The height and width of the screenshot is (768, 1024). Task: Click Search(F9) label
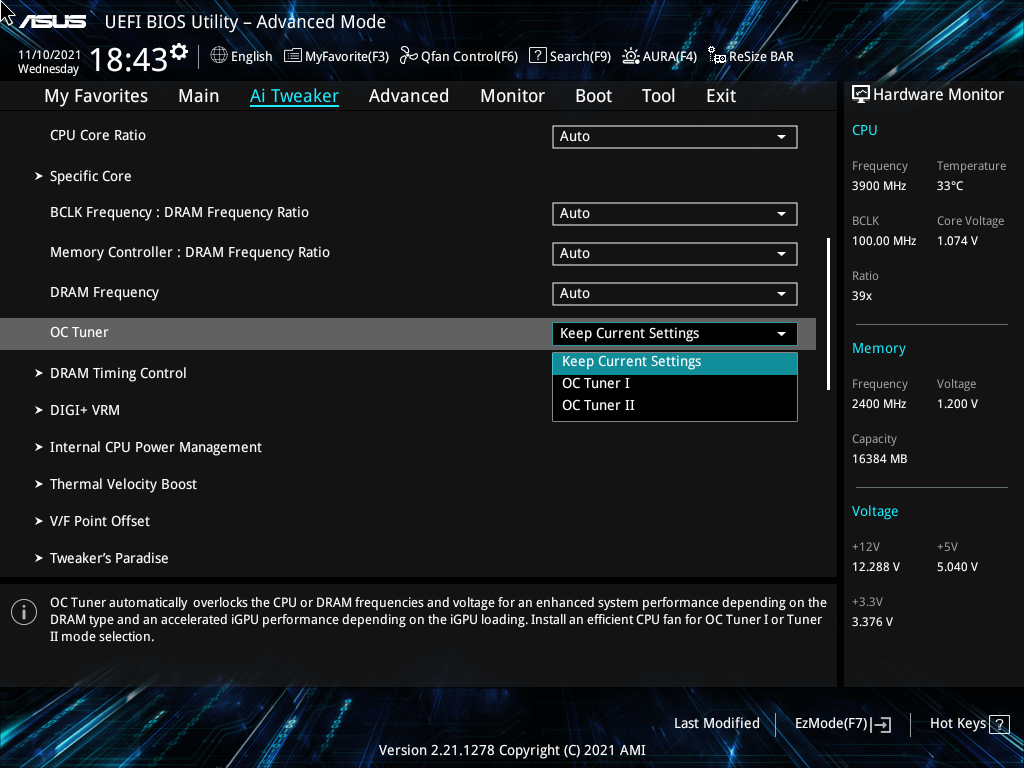[580, 56]
